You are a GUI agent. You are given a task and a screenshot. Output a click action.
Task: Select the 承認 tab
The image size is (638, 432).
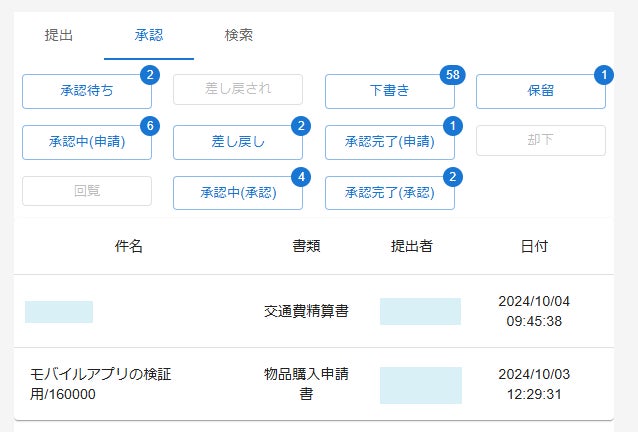[149, 36]
